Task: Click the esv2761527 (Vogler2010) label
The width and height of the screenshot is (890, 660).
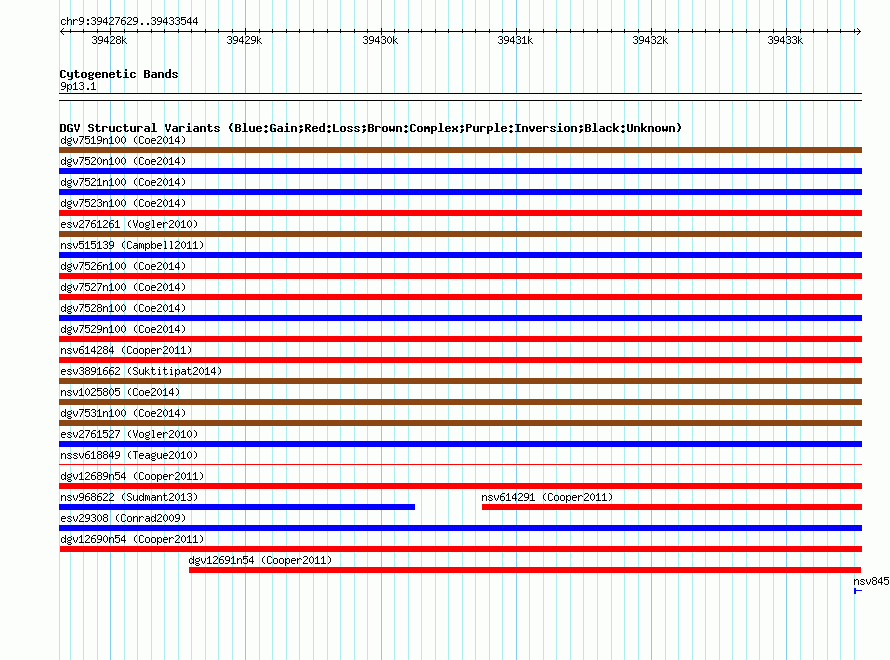Action: [129, 434]
